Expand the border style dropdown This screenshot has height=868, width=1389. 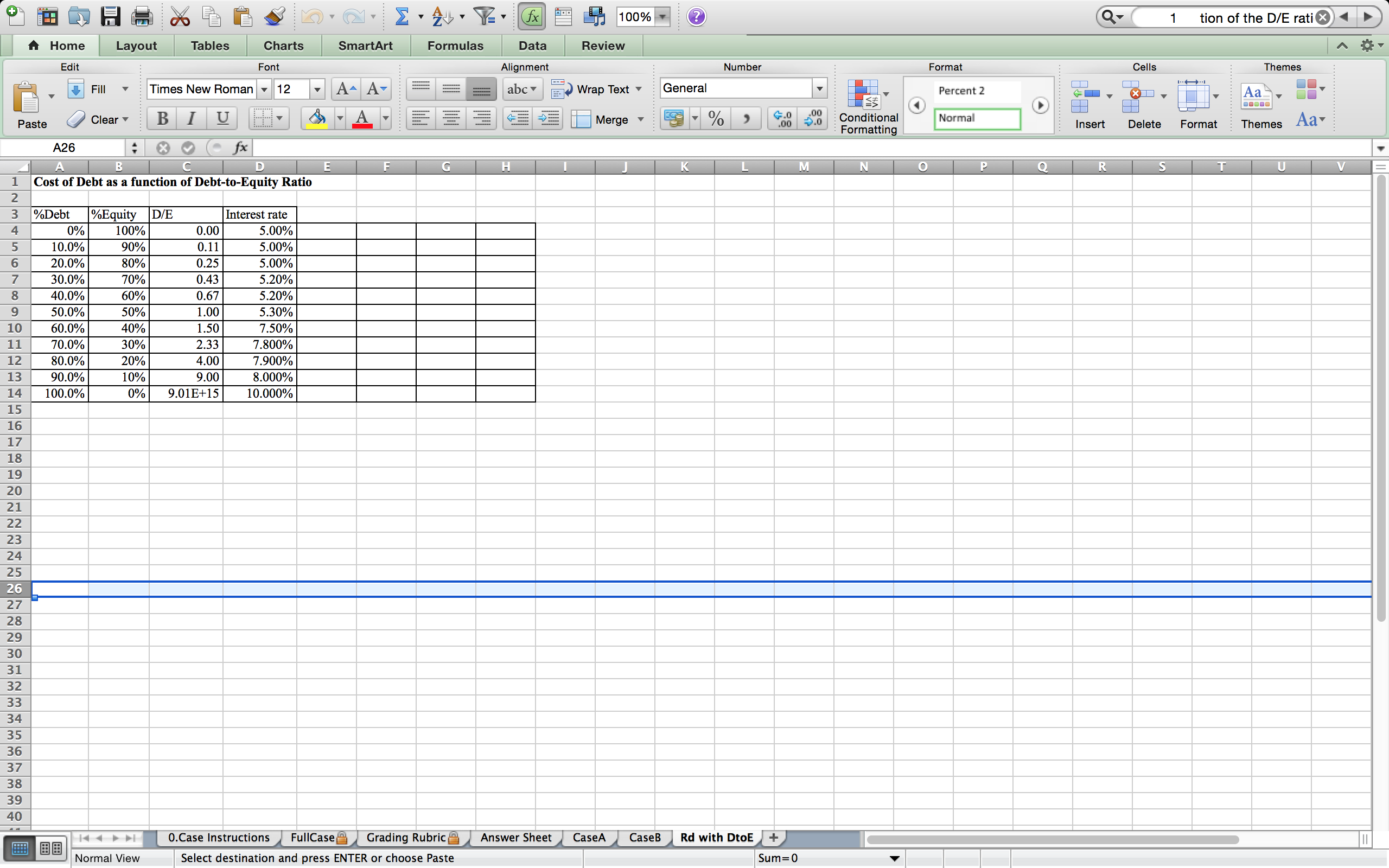(x=279, y=118)
